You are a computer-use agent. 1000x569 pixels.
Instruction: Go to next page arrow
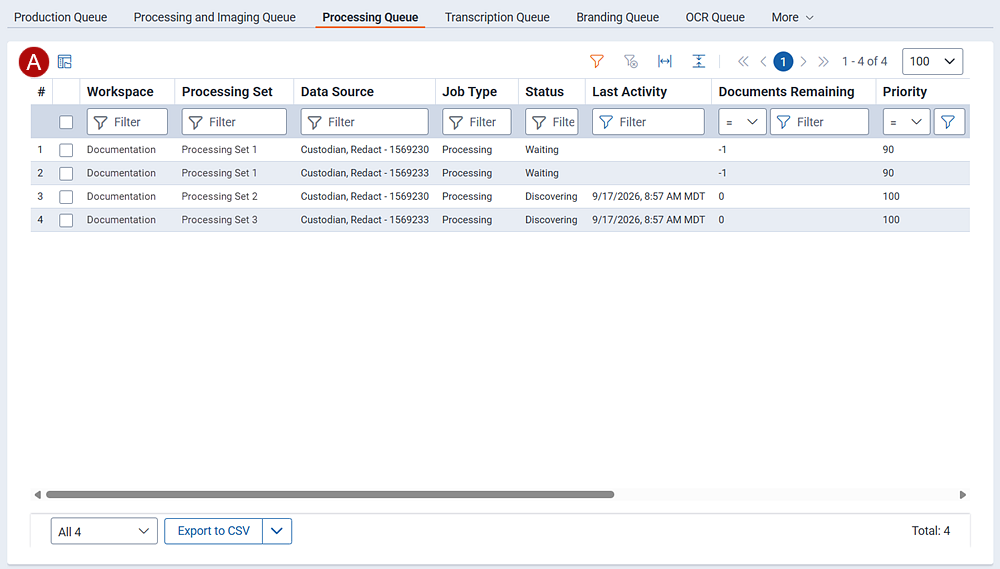click(804, 61)
